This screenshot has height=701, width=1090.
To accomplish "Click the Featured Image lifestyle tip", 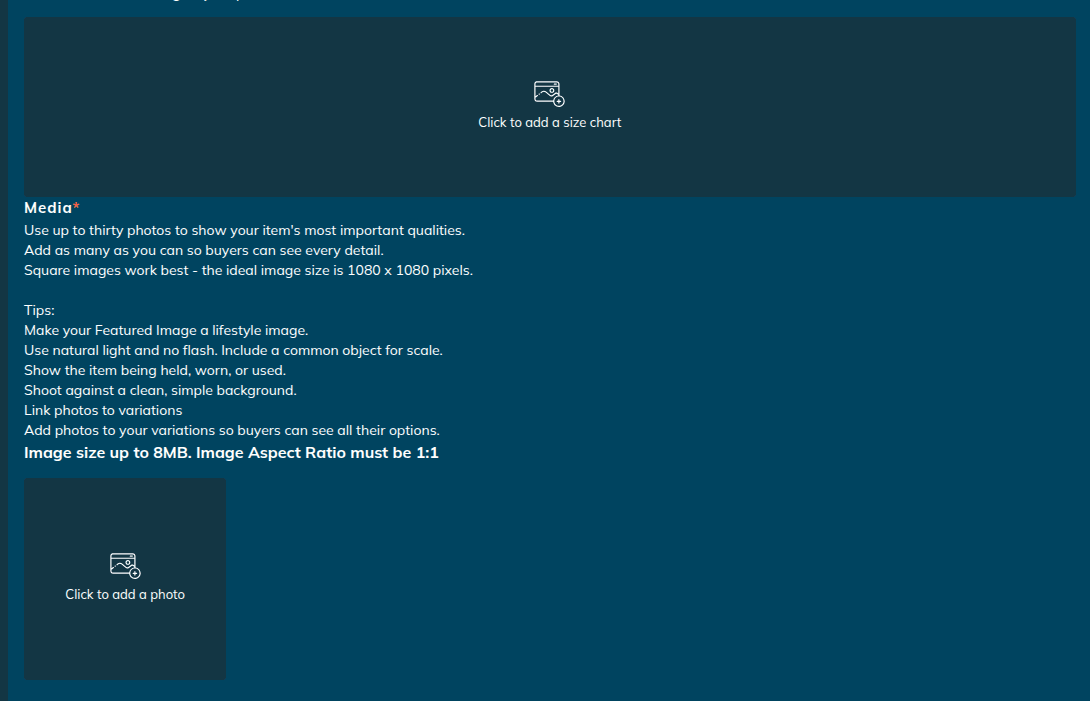I will (166, 331).
